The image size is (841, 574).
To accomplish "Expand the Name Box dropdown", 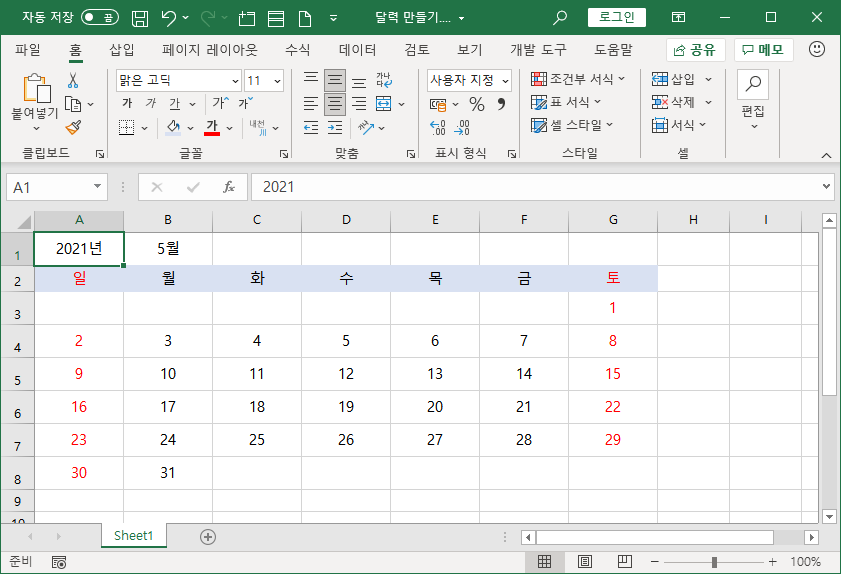I will click(97, 186).
